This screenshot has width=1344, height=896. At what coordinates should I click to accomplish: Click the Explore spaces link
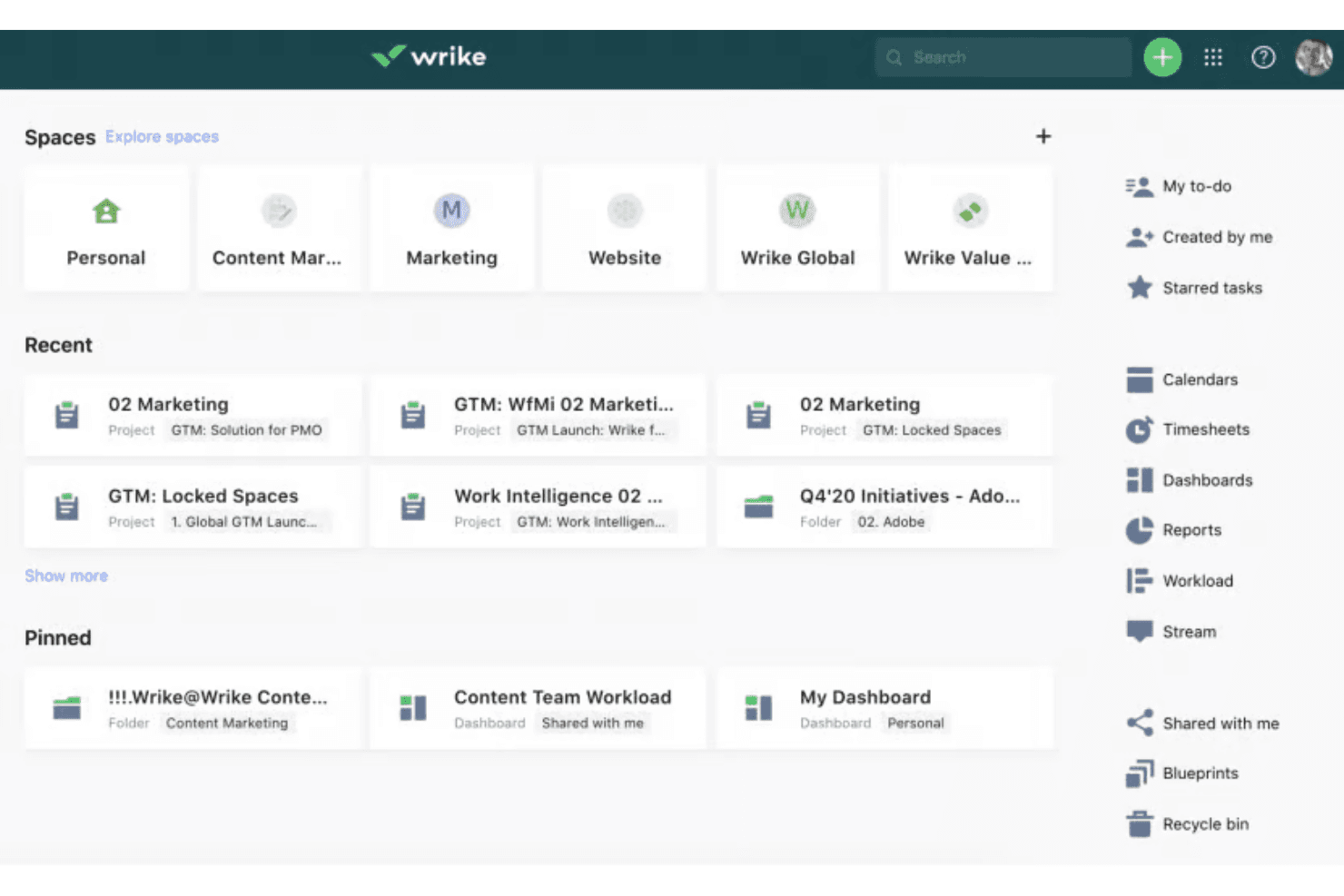coord(162,136)
